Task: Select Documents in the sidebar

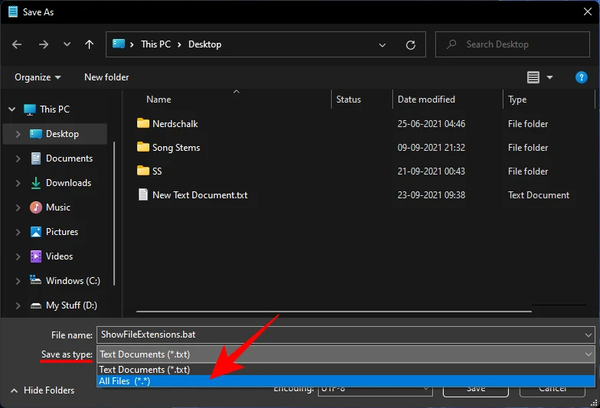Action: click(x=69, y=158)
